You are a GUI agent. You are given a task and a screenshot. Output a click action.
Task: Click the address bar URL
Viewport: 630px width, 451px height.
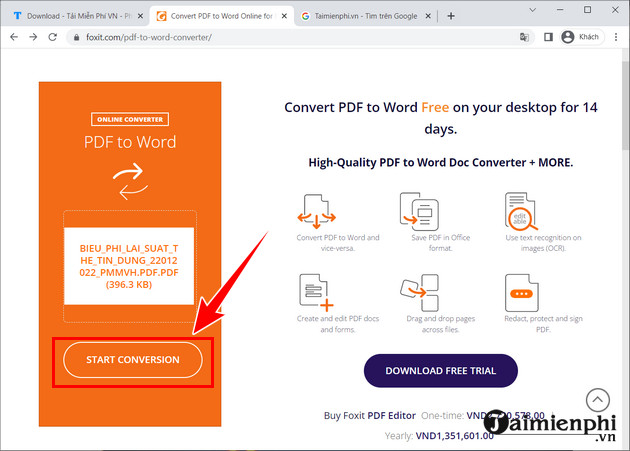[149, 37]
